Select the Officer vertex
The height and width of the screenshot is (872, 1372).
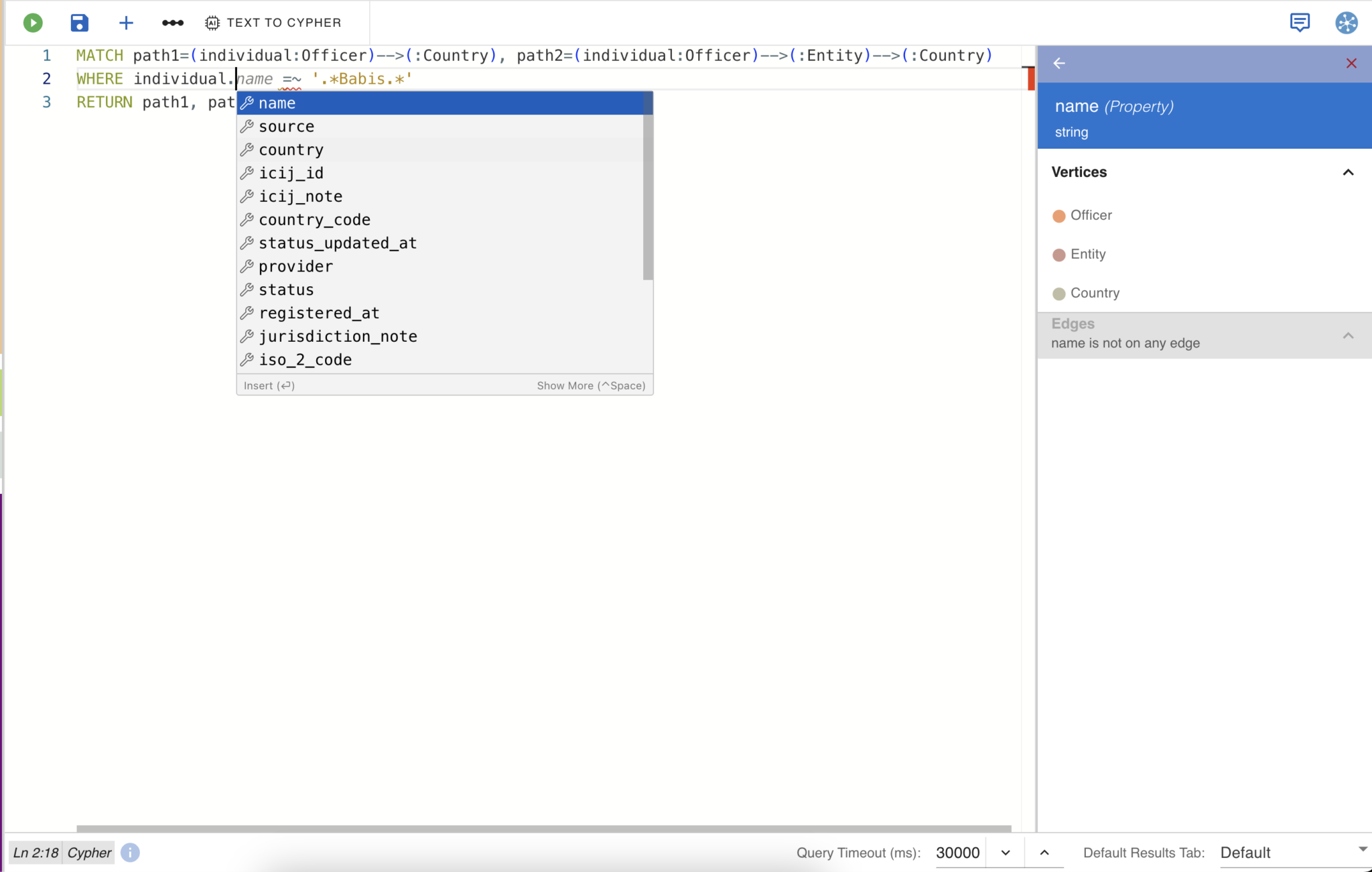[x=1091, y=215]
